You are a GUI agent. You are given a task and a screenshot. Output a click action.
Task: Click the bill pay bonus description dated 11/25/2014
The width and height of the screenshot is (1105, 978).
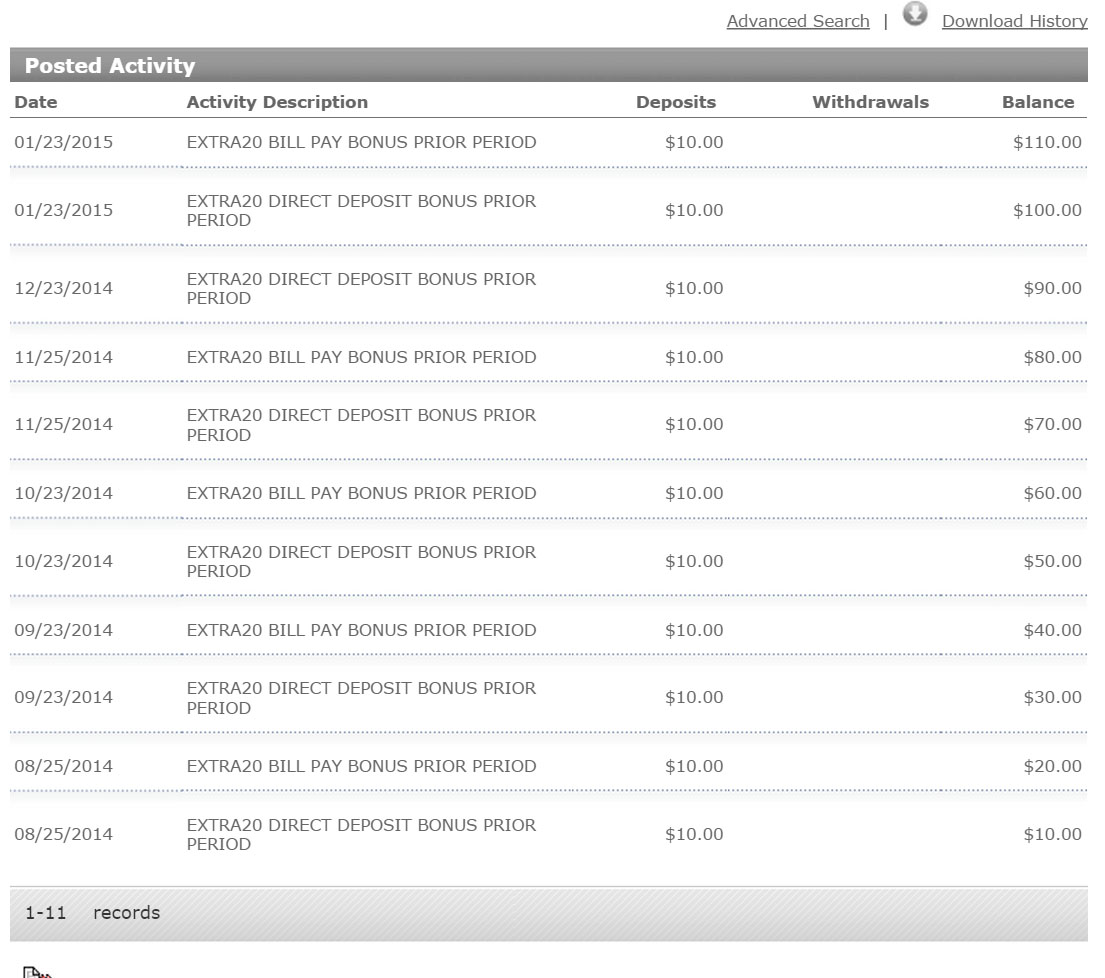click(362, 357)
